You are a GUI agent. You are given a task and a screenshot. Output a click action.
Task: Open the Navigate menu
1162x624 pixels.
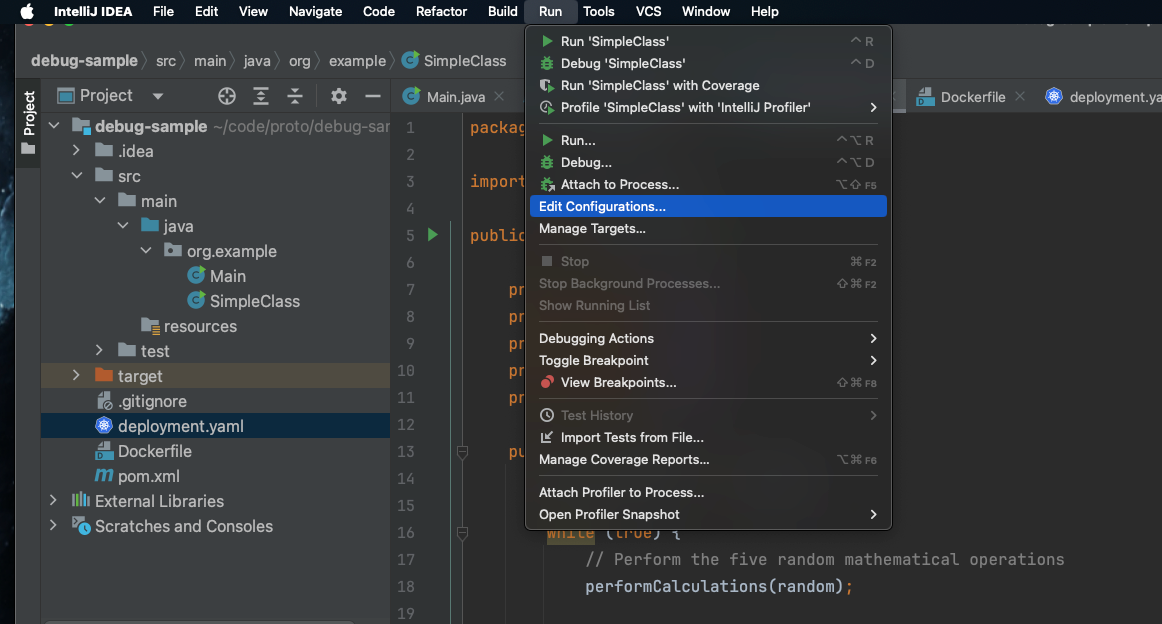[315, 11]
